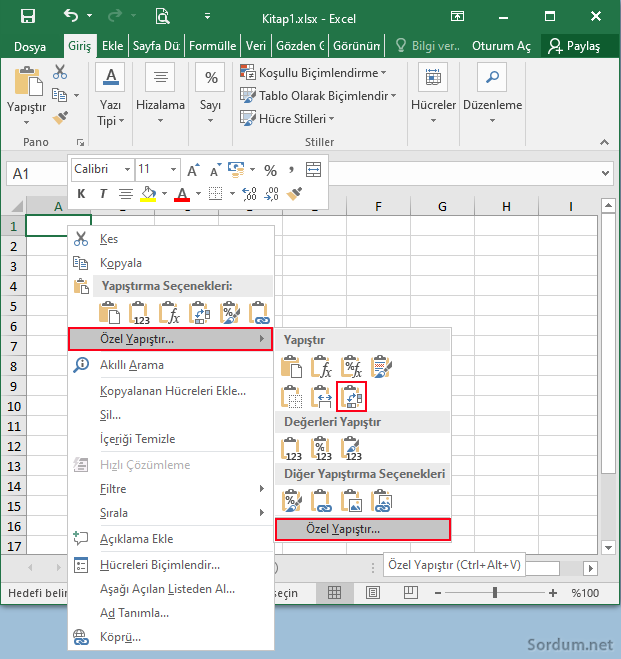Switch to Page Layout view in the status bar
Screen dimensions: 621x659
[373, 593]
